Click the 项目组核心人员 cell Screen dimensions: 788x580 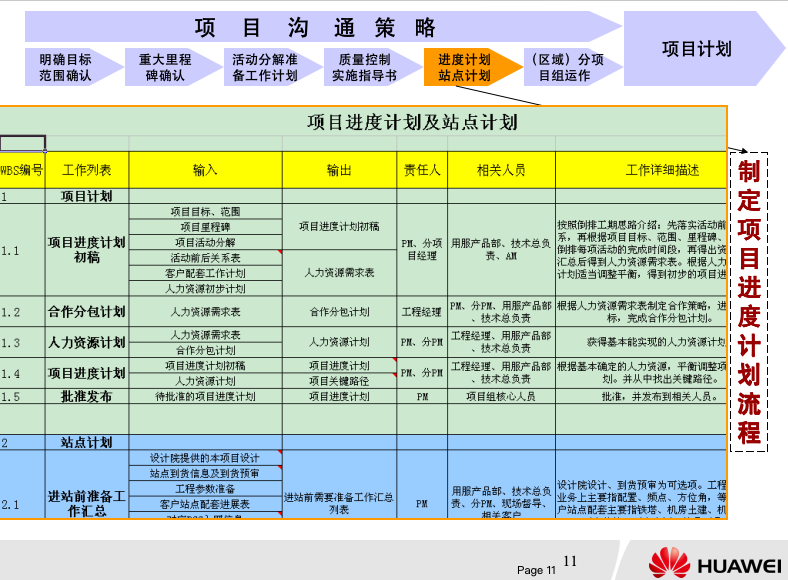[x=502, y=397]
